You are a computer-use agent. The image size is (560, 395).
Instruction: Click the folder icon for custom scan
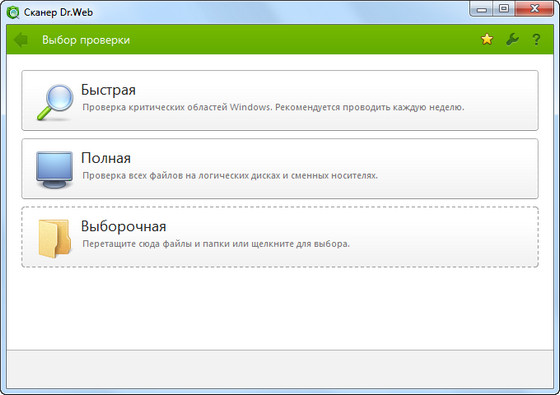(x=54, y=238)
